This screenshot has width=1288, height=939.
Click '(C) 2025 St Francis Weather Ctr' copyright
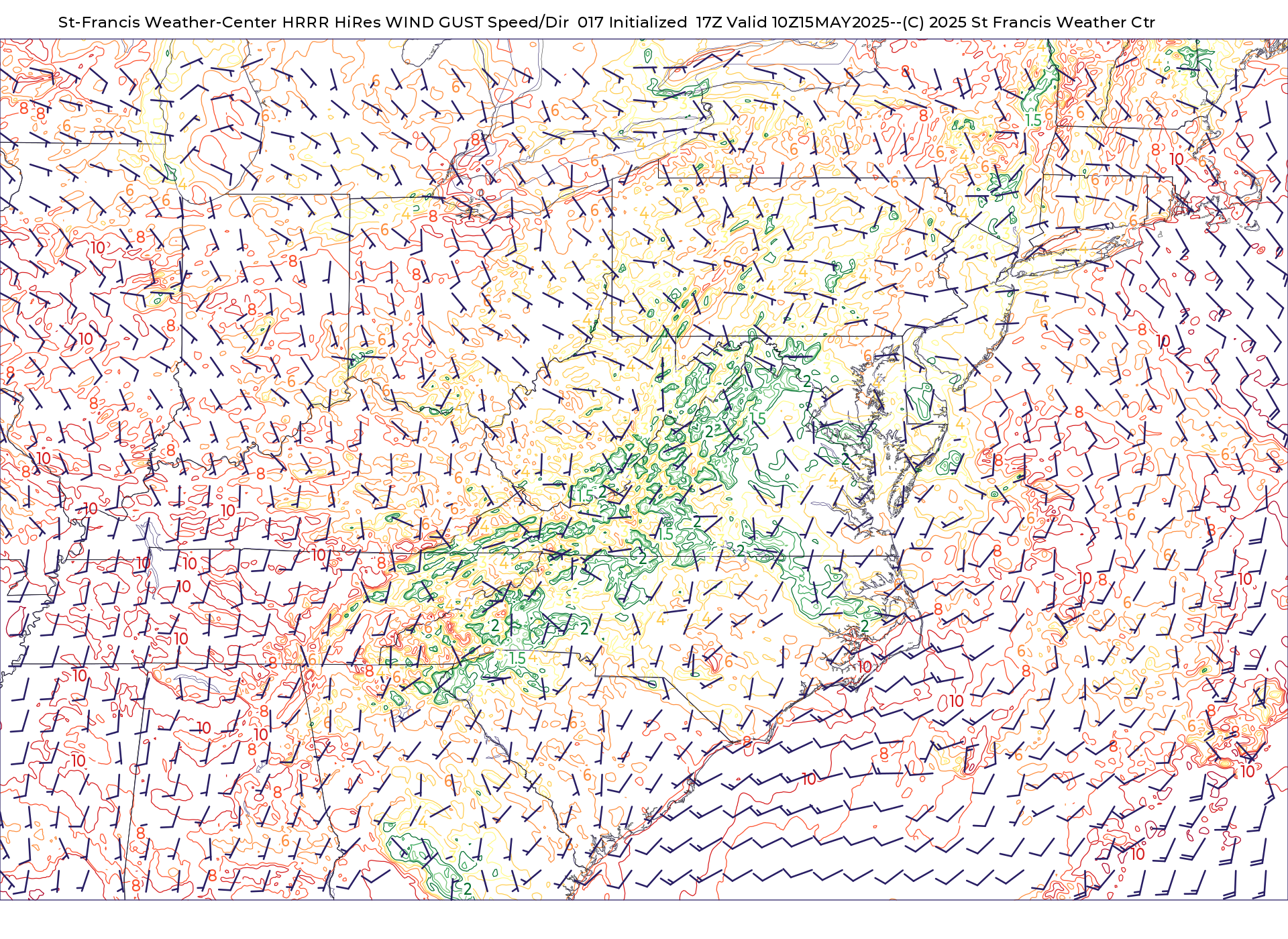point(1028,22)
